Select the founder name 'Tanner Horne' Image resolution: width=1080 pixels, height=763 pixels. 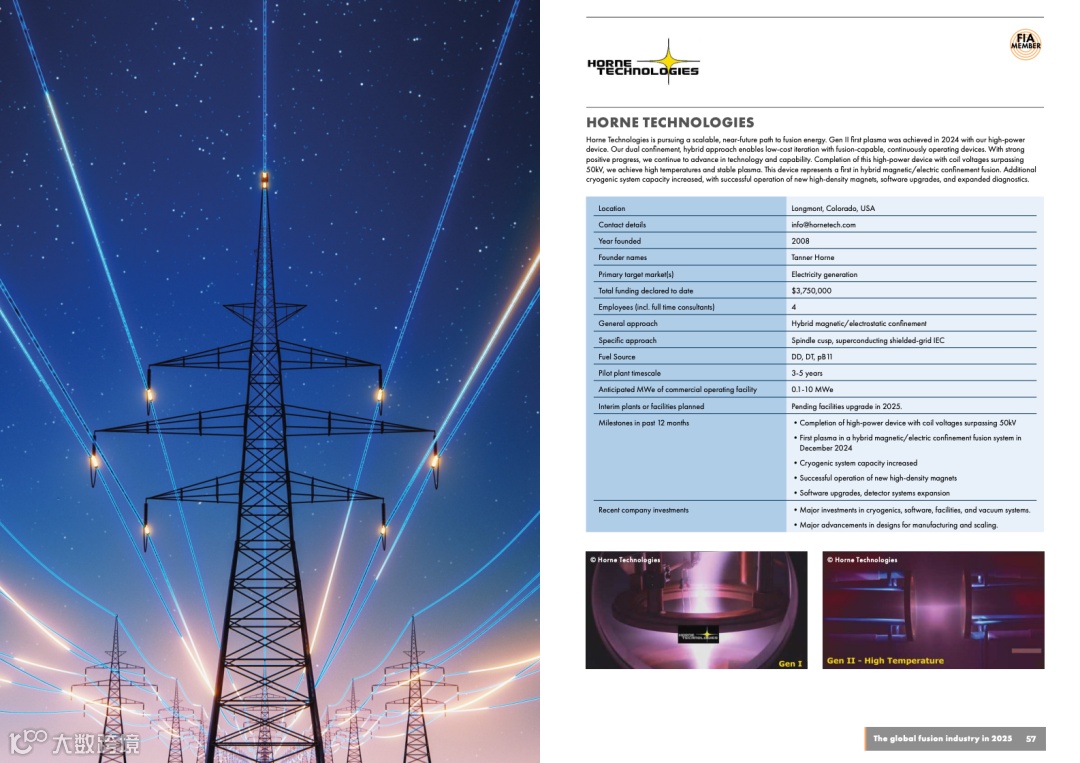813,258
